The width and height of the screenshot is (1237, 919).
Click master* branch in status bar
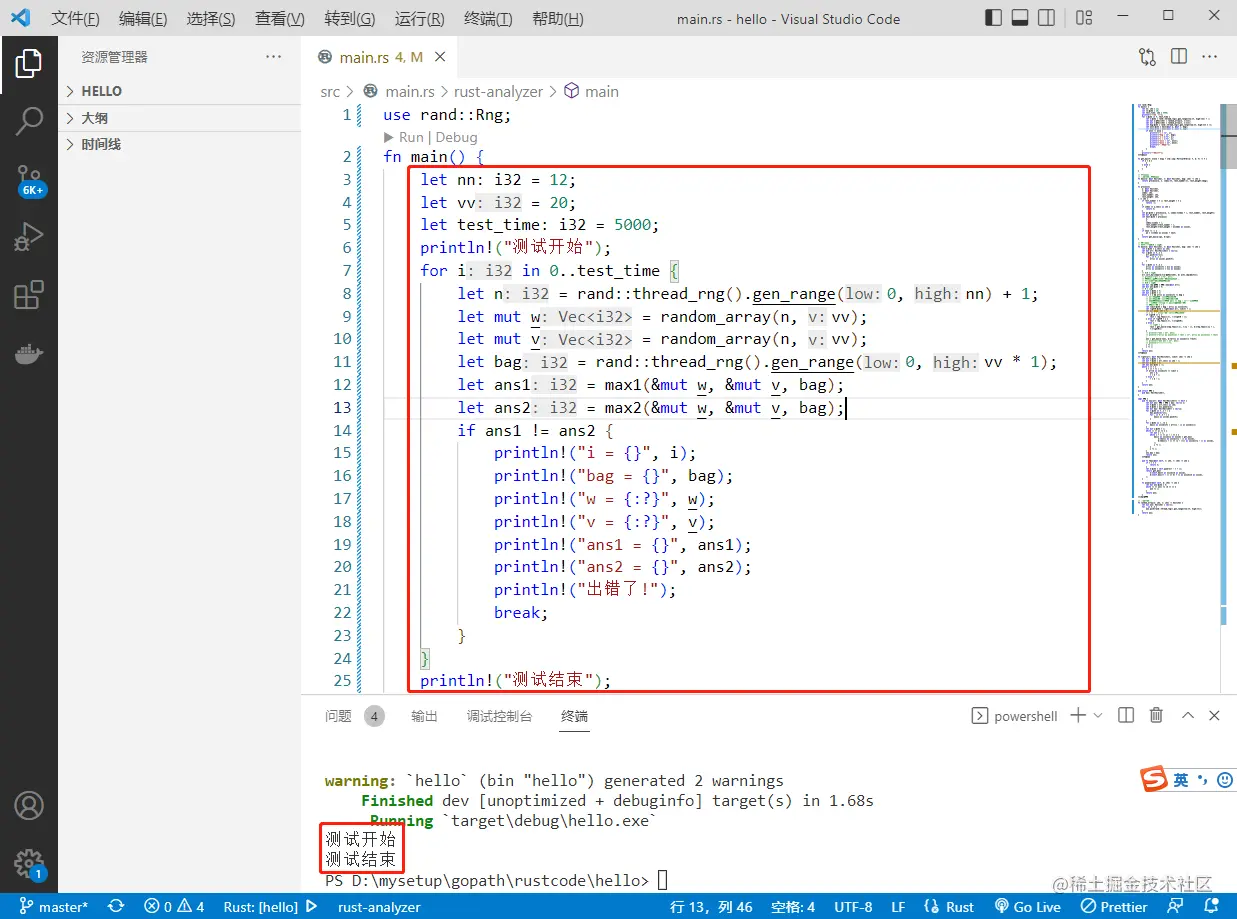pyautogui.click(x=54, y=907)
